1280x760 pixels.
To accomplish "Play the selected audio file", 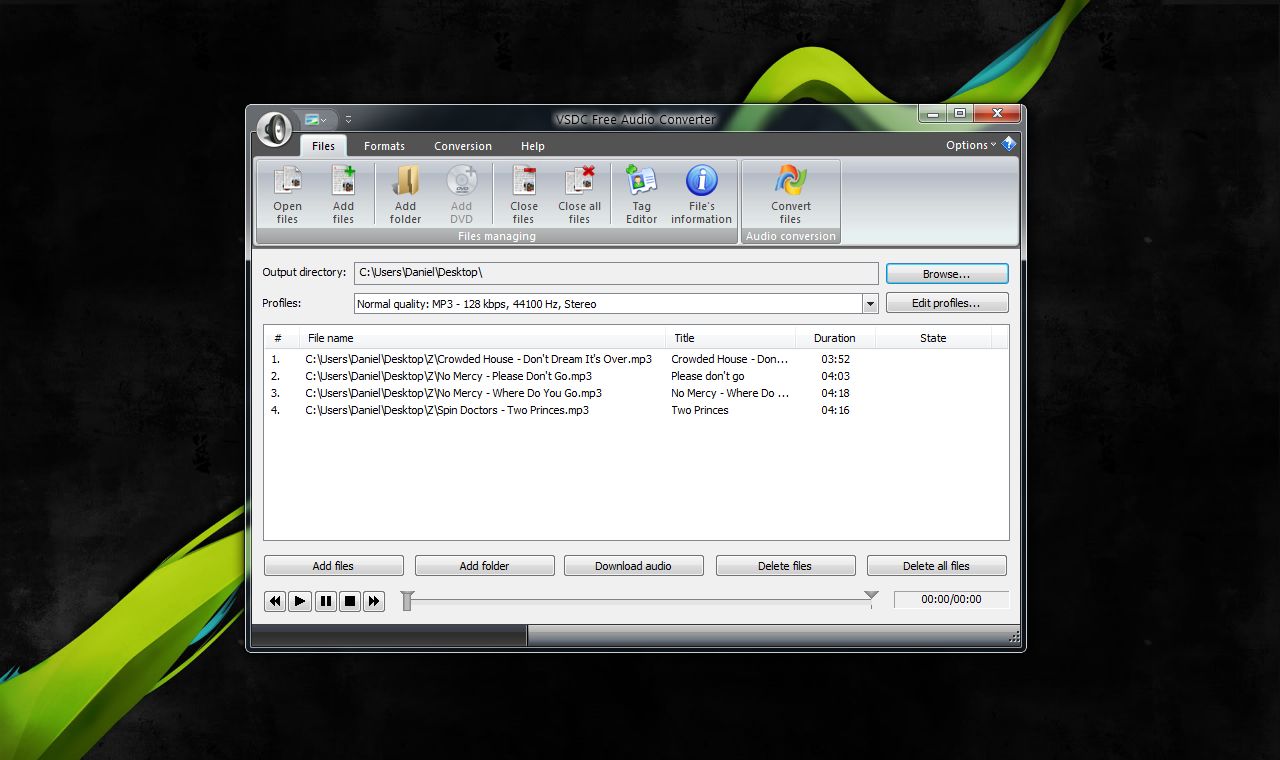I will (x=300, y=601).
